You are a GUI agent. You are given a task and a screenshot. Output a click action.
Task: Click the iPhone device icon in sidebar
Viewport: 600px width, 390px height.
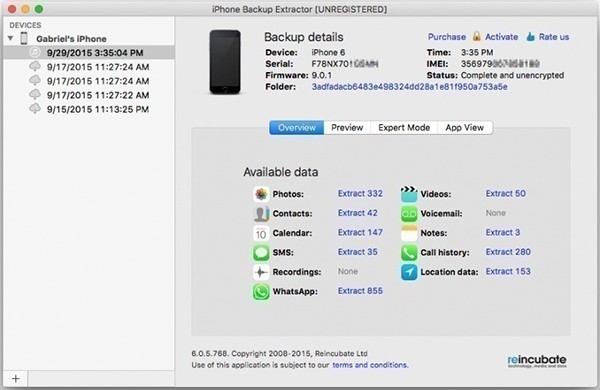24,38
